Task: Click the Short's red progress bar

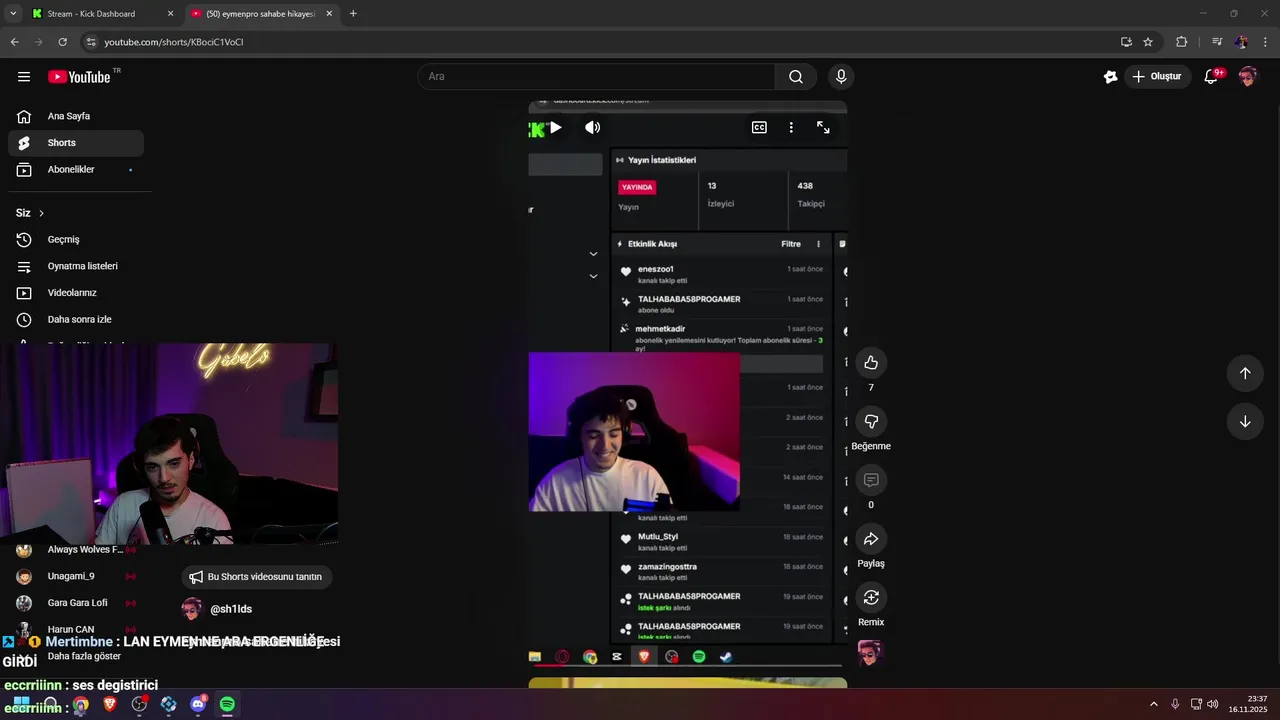Action: click(x=688, y=665)
